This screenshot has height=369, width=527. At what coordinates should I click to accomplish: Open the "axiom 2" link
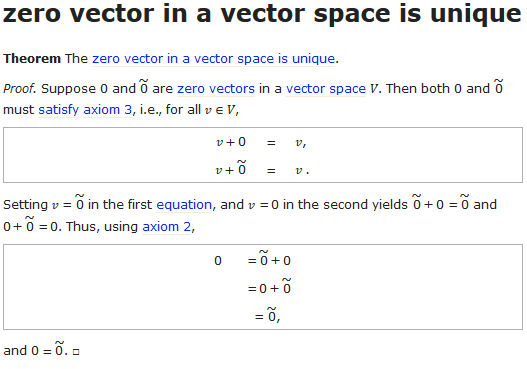pyautogui.click(x=167, y=227)
